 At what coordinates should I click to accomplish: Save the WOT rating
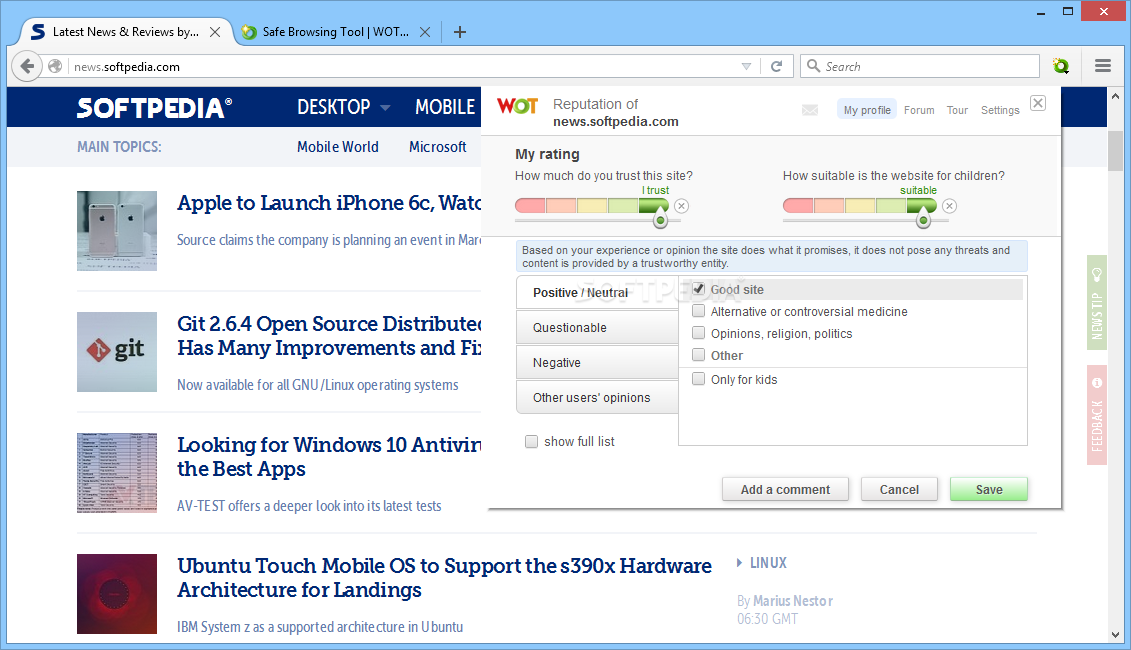tap(989, 489)
